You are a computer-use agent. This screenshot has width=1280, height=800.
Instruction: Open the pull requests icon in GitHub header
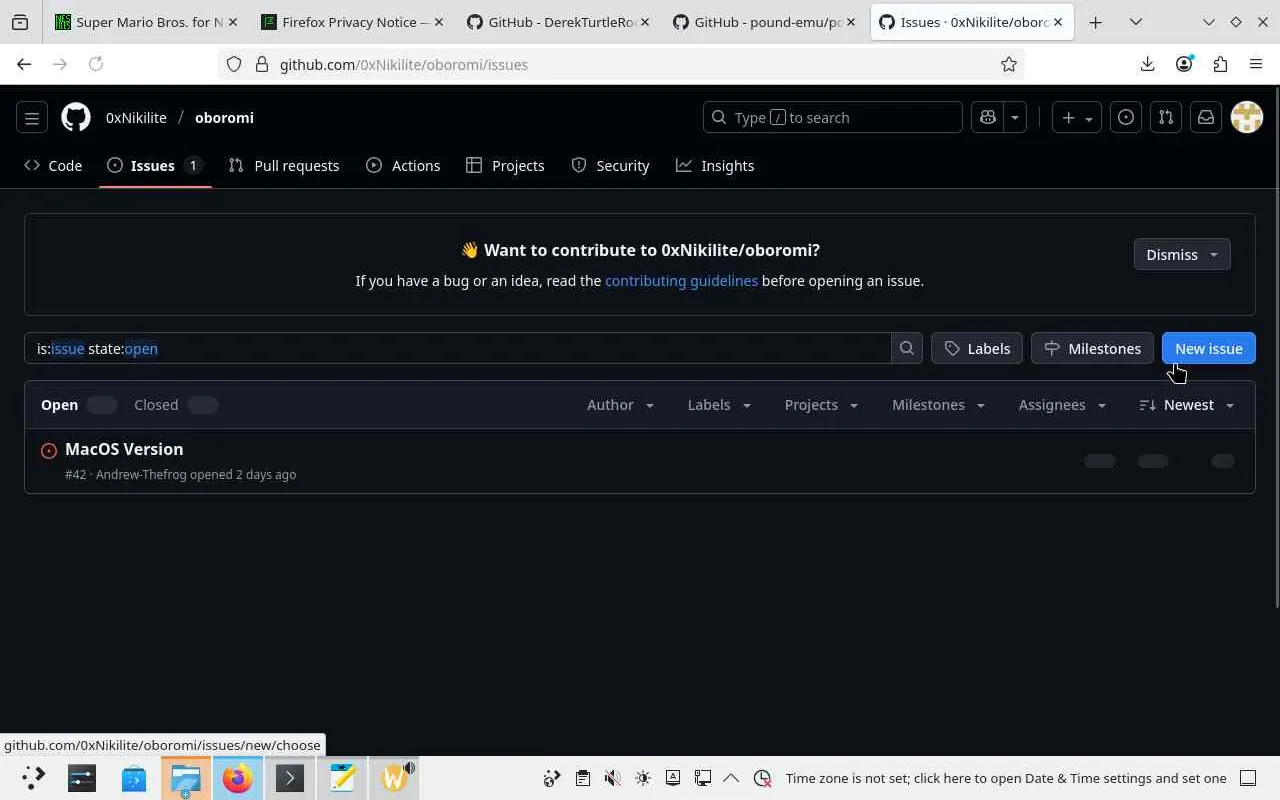coord(1166,118)
